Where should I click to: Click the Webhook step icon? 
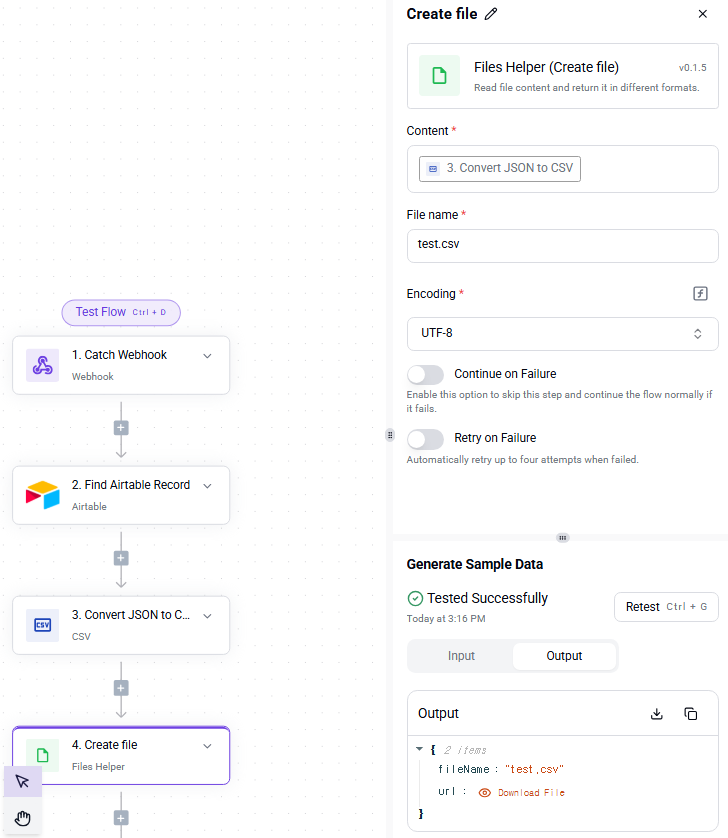(x=43, y=365)
